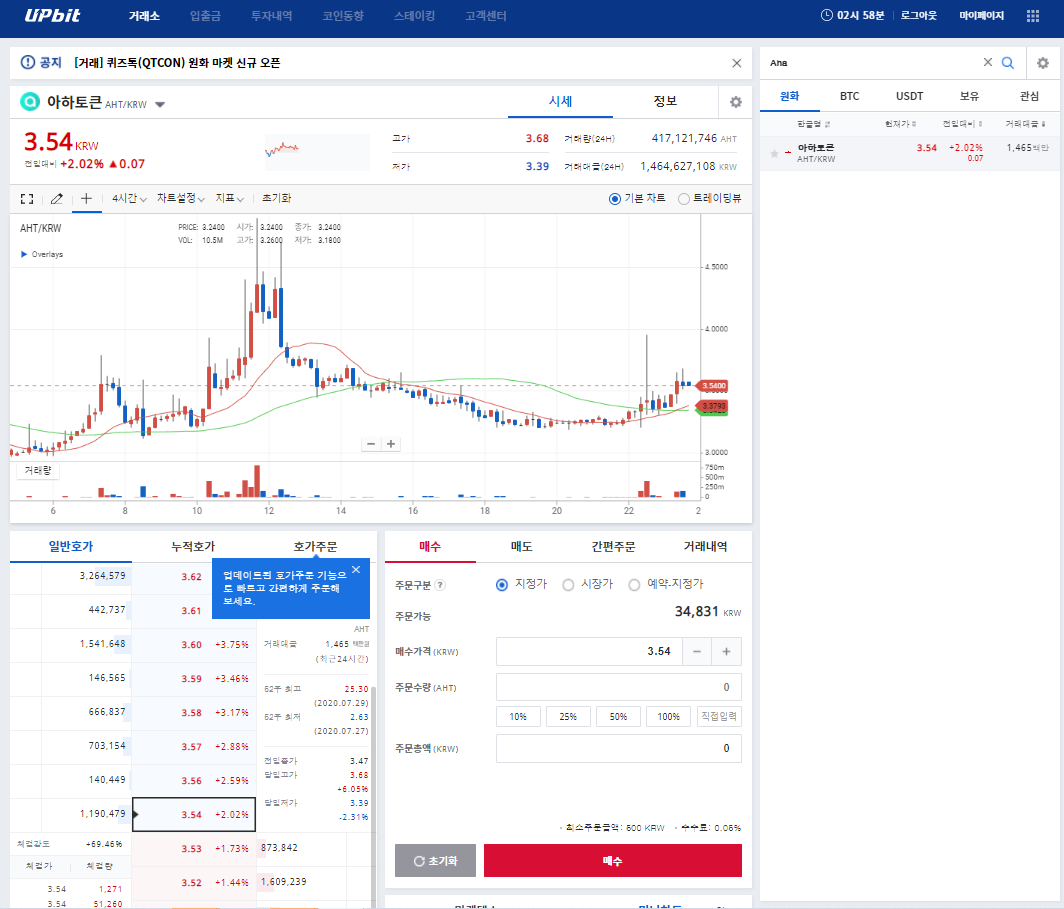Viewport: 1064px width, 909px height.
Task: Open 스테이킹 in top navigation
Action: click(415, 16)
